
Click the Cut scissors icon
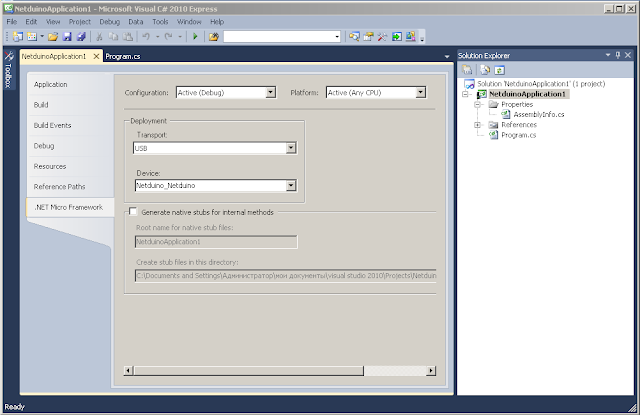coord(99,37)
